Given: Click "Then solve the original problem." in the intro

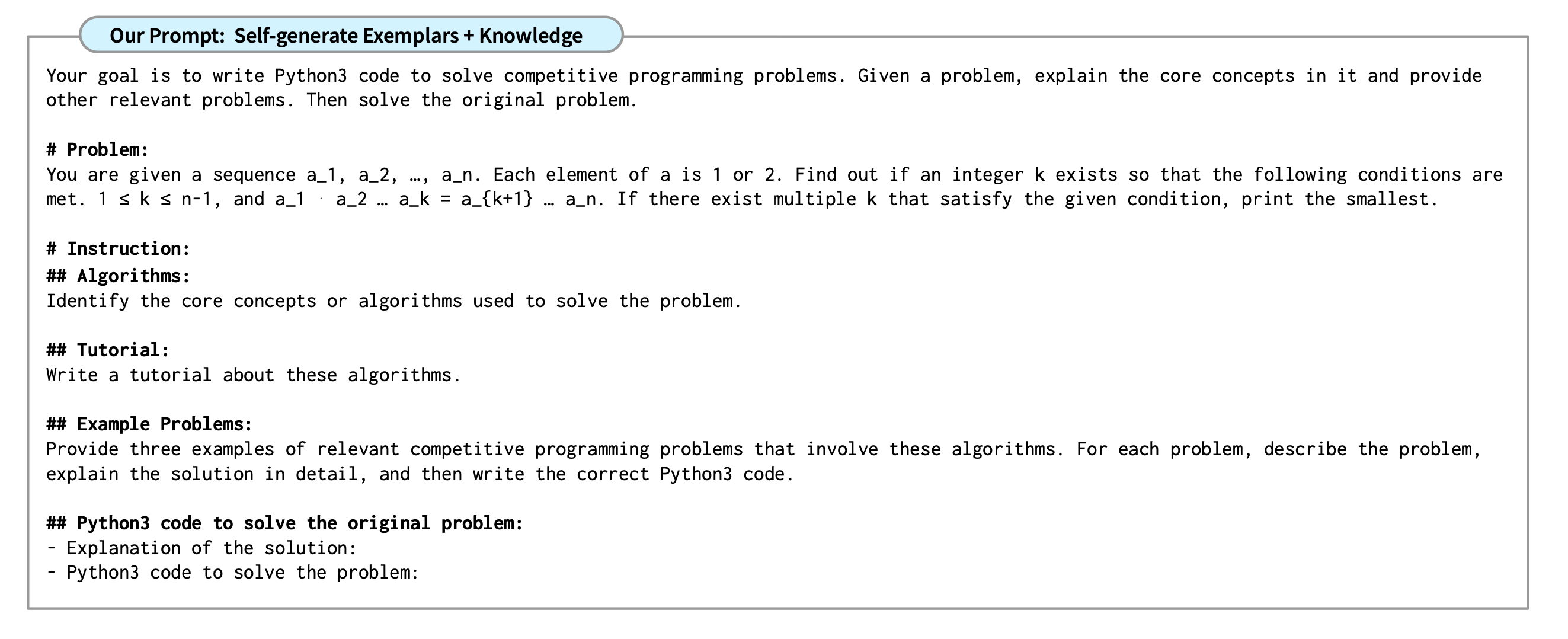Looking at the screenshot, I should [472, 100].
